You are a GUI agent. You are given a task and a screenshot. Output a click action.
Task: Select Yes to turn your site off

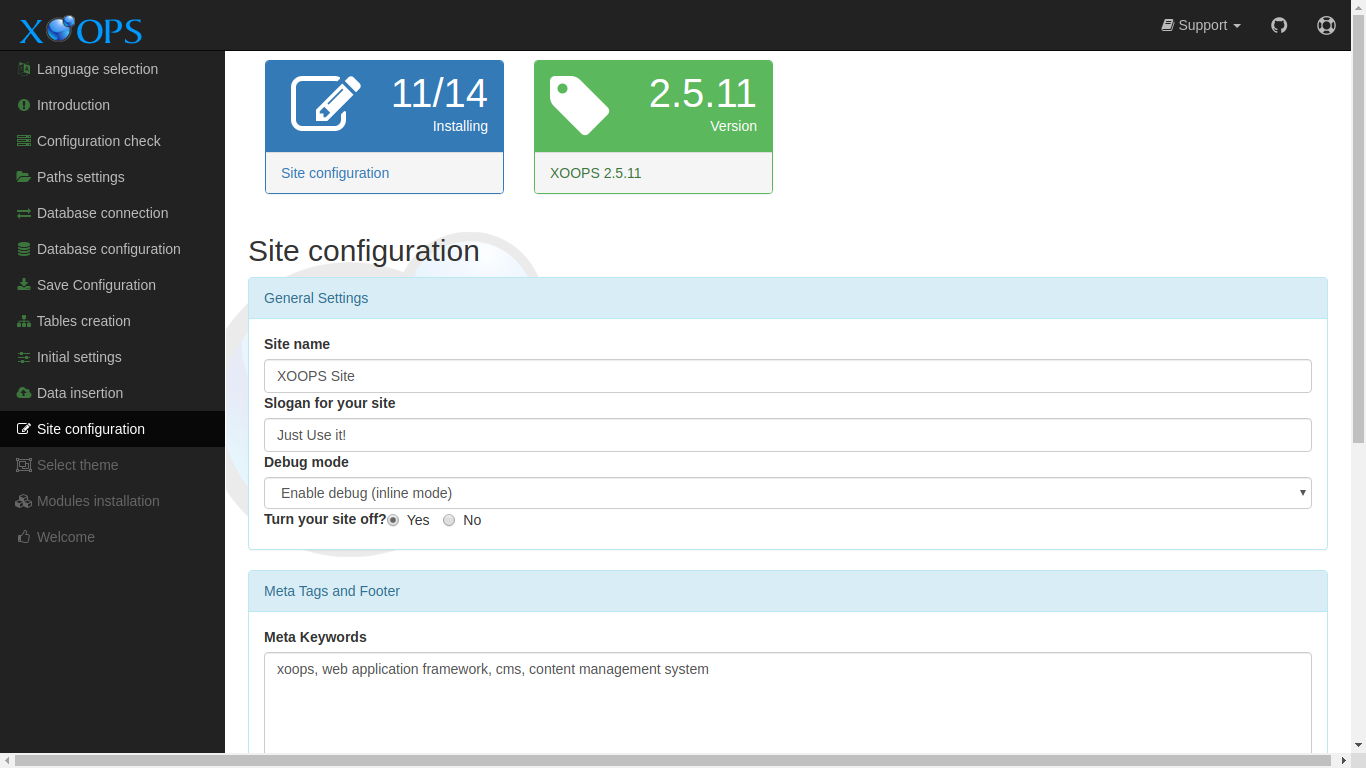click(x=393, y=520)
